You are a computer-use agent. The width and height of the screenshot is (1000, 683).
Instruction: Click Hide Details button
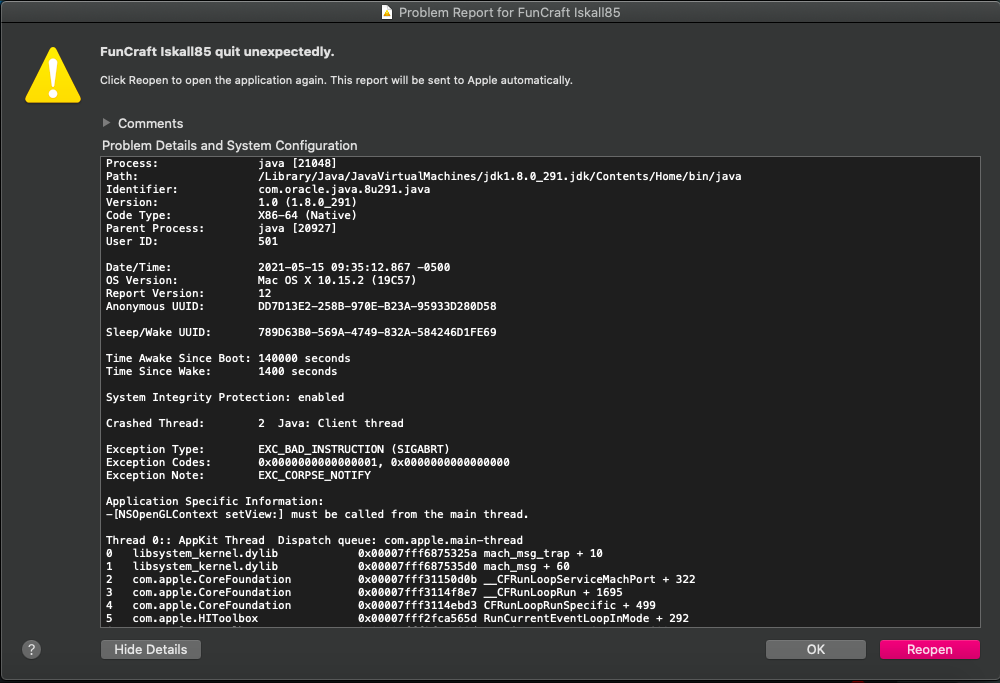(151, 649)
